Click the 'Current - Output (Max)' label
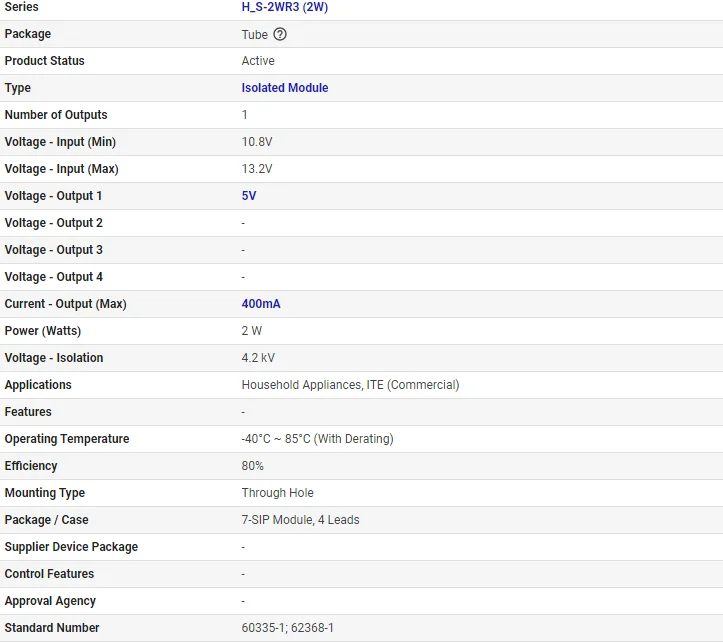Screen dimensions: 723x642 [65, 303]
